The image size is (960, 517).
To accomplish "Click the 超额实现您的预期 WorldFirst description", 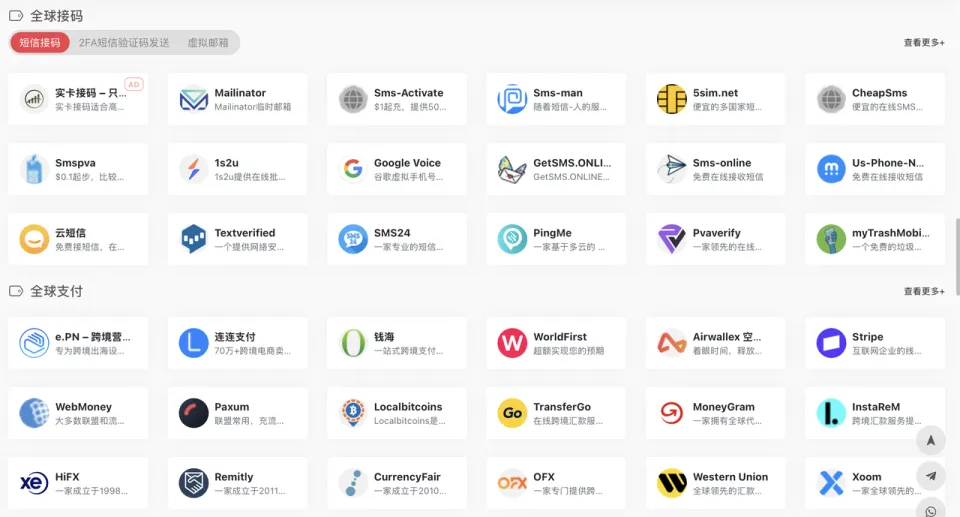I will pyautogui.click(x=568, y=350).
